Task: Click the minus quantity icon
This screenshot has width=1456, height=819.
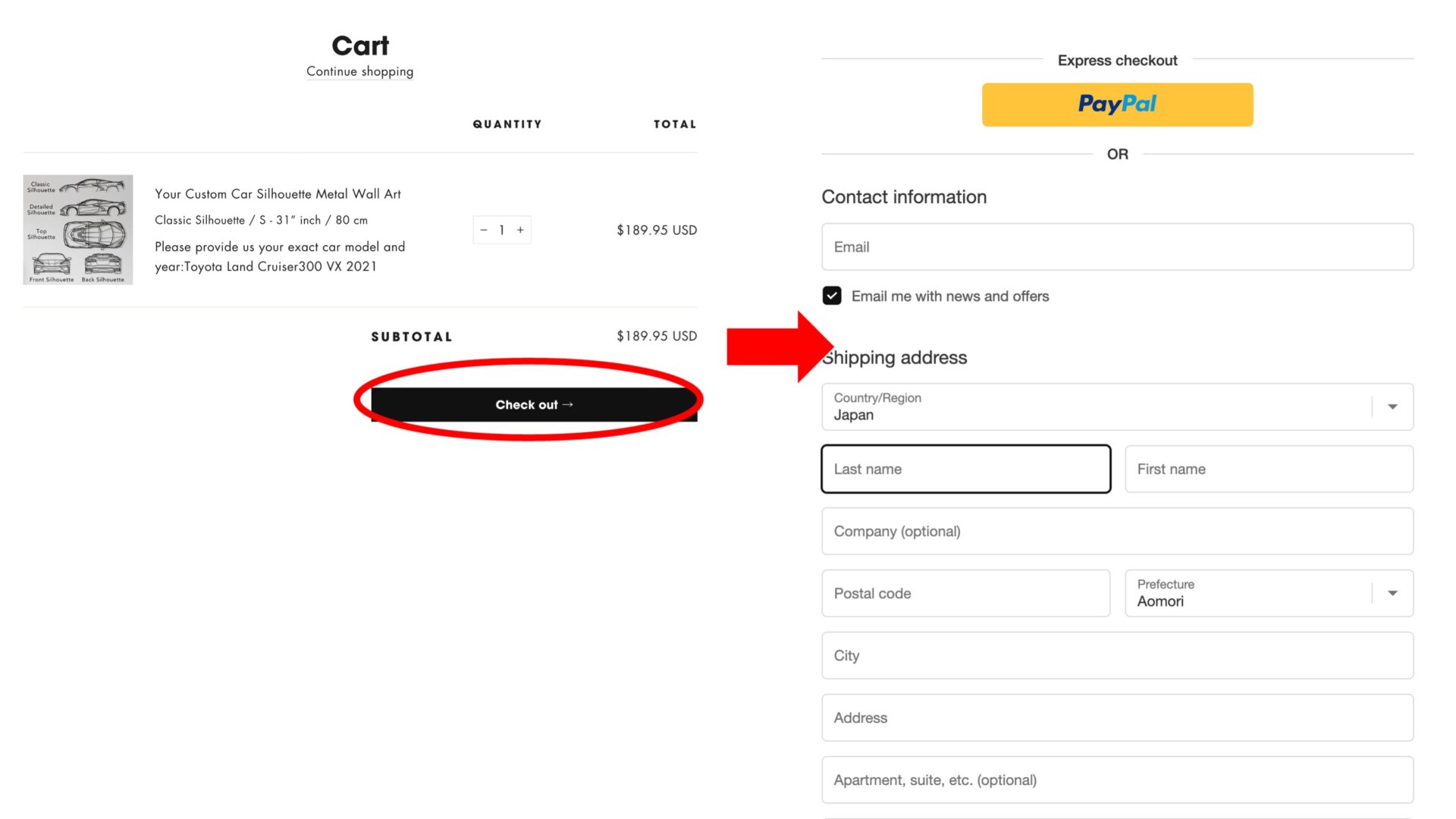Action: pos(484,230)
